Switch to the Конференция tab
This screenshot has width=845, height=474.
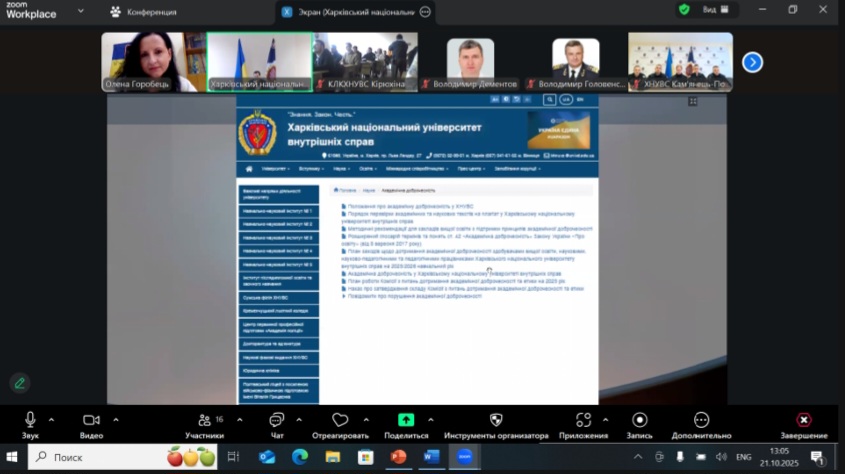(150, 12)
